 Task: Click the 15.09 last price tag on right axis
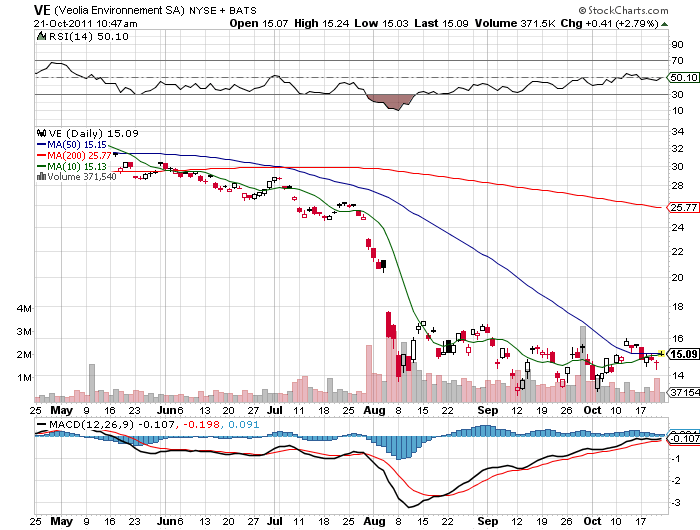(x=683, y=354)
